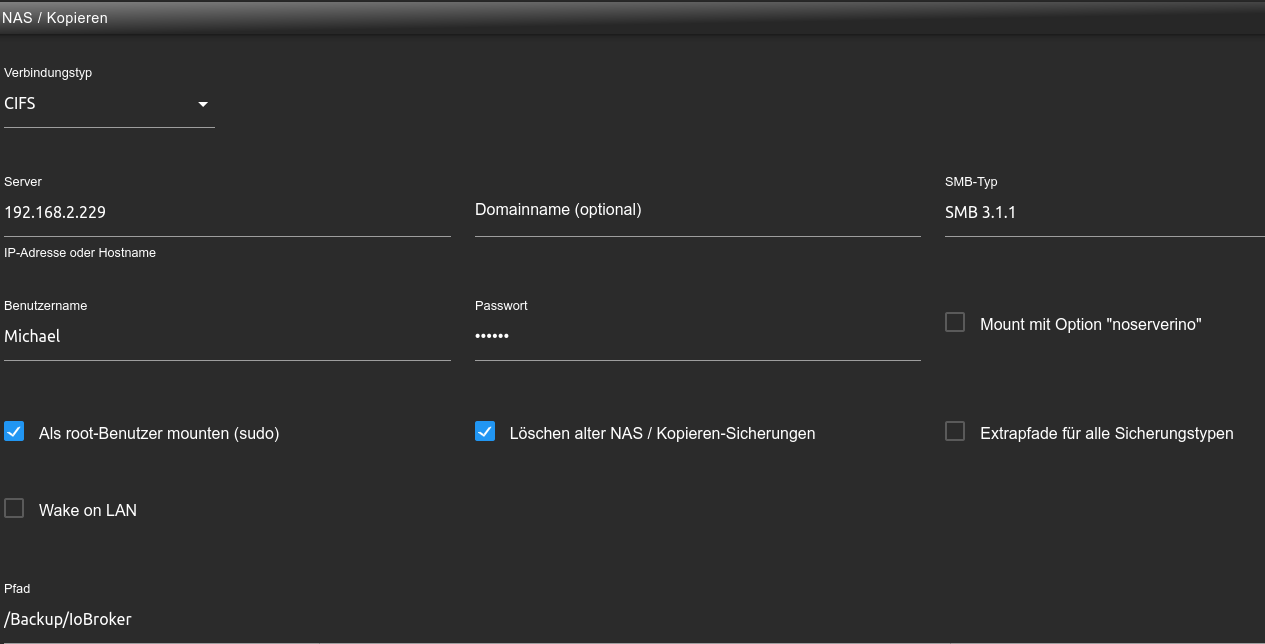Click the 'Wake on LAN' label text
The image size is (1265, 644).
pos(88,510)
